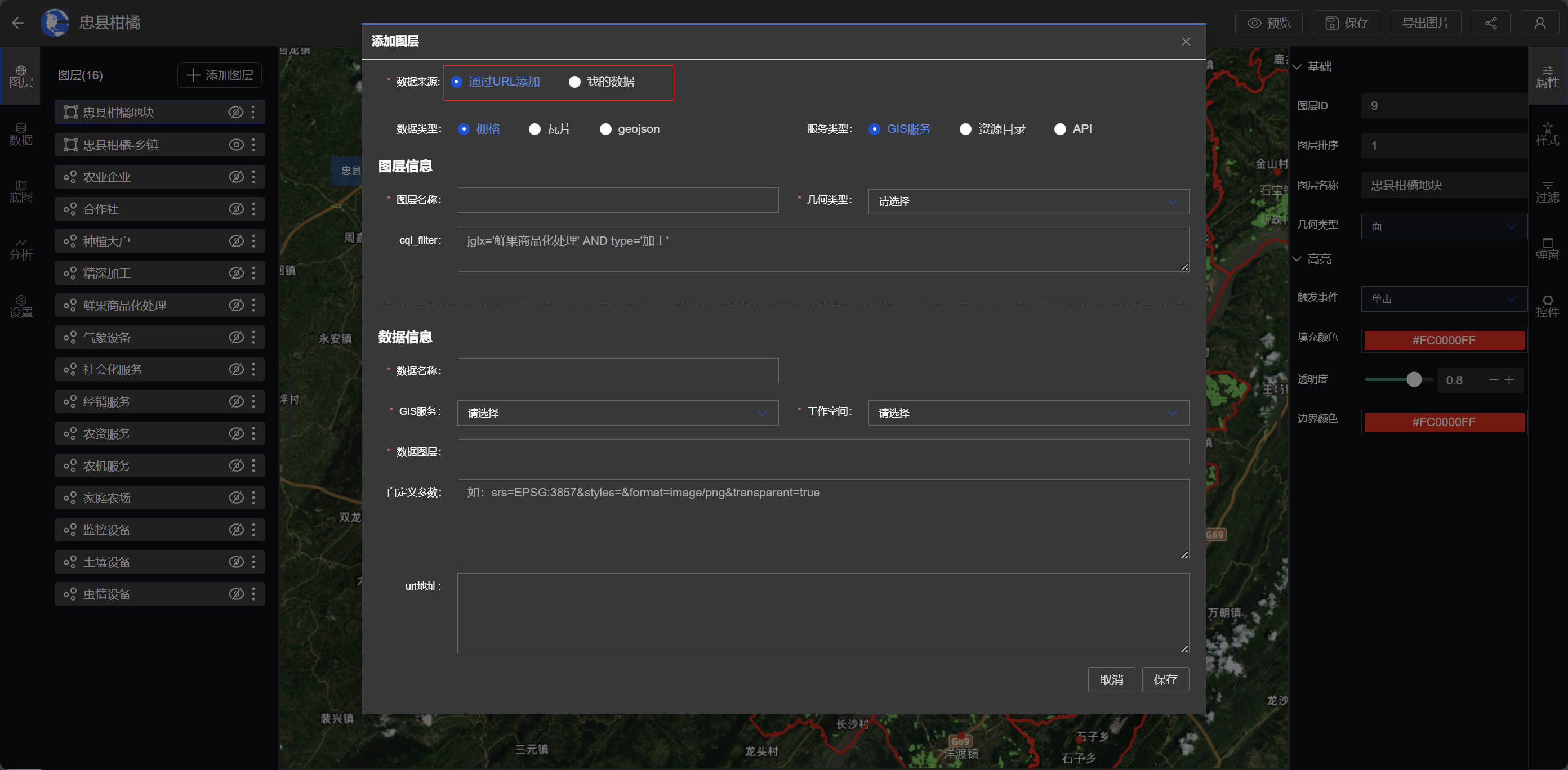The width and height of the screenshot is (1568, 770).
Task: Open the GIS服务 dropdown
Action: point(617,413)
